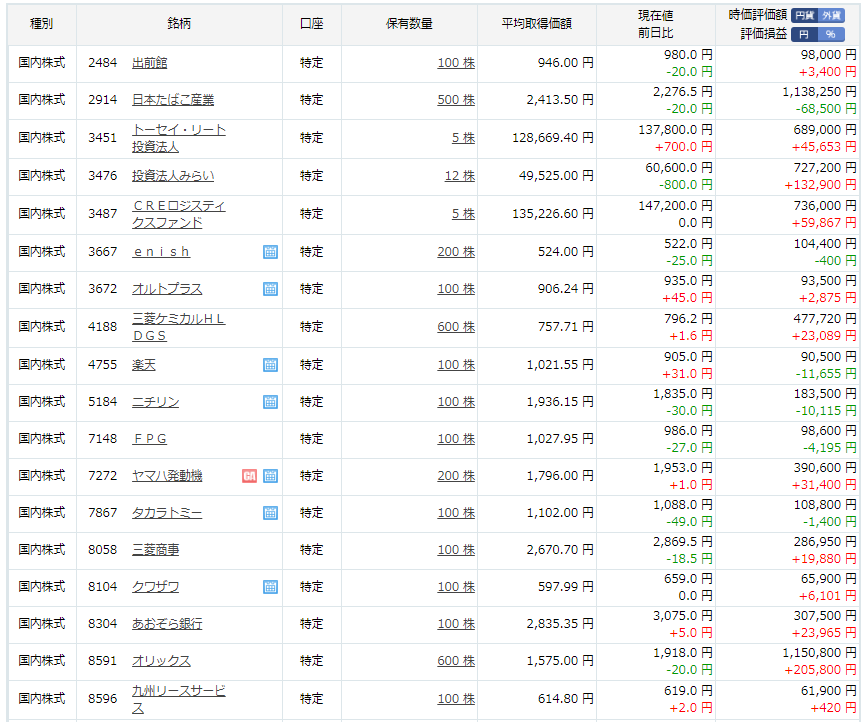Open オルトプラス stock link

click(x=167, y=289)
